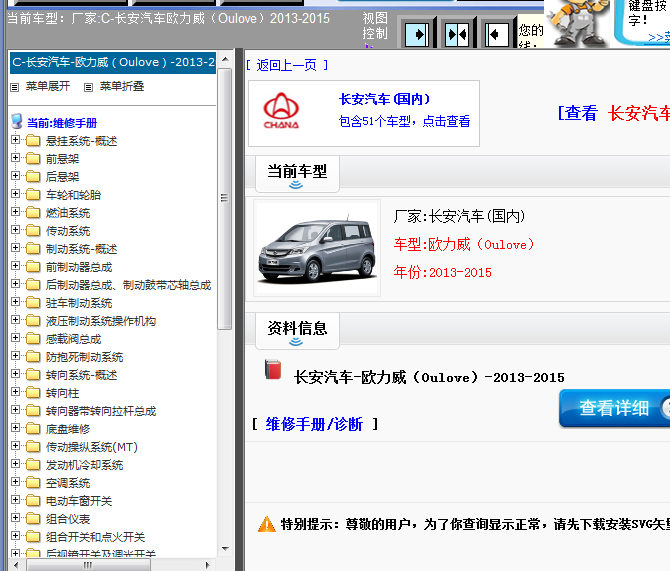The image size is (670, 571).
Task: Open the 资料信息 tab
Action: 297,331
